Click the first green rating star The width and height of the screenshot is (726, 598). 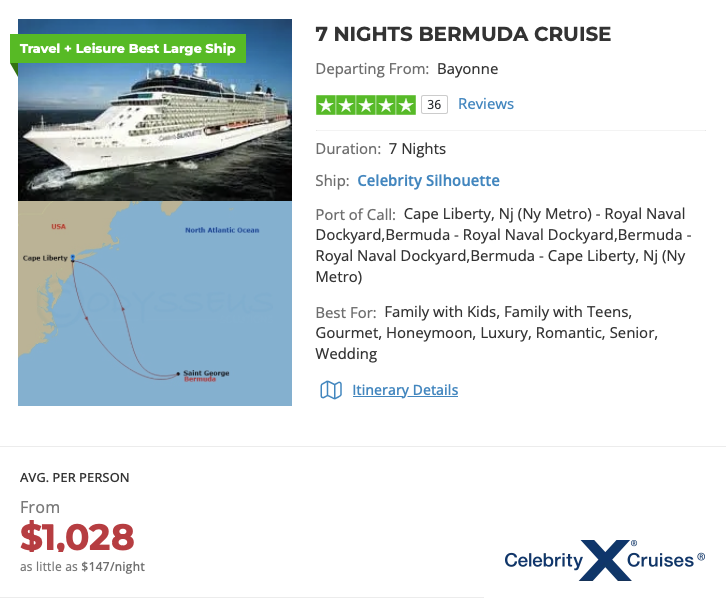(325, 105)
